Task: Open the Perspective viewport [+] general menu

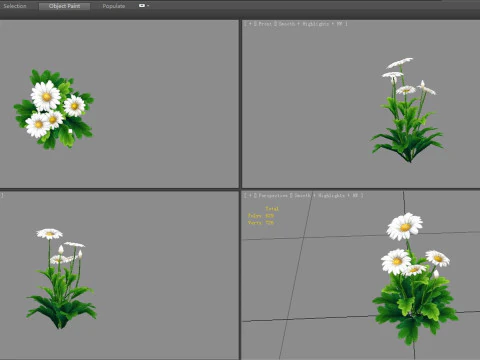Action: (250, 195)
